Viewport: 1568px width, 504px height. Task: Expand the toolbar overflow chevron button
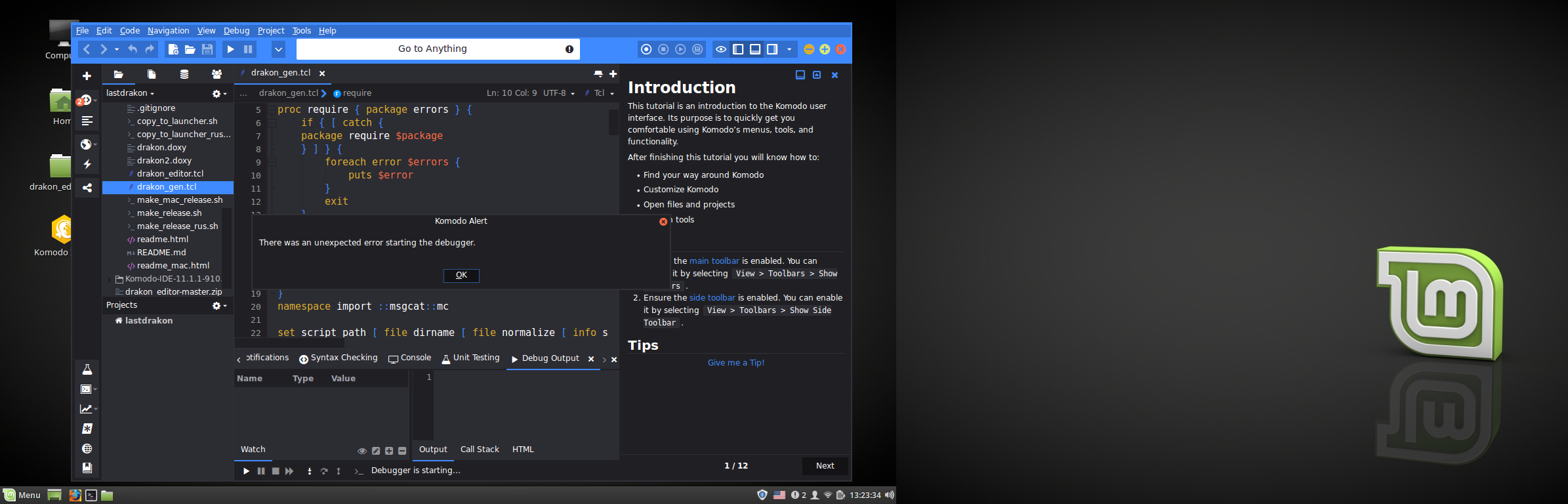278,49
